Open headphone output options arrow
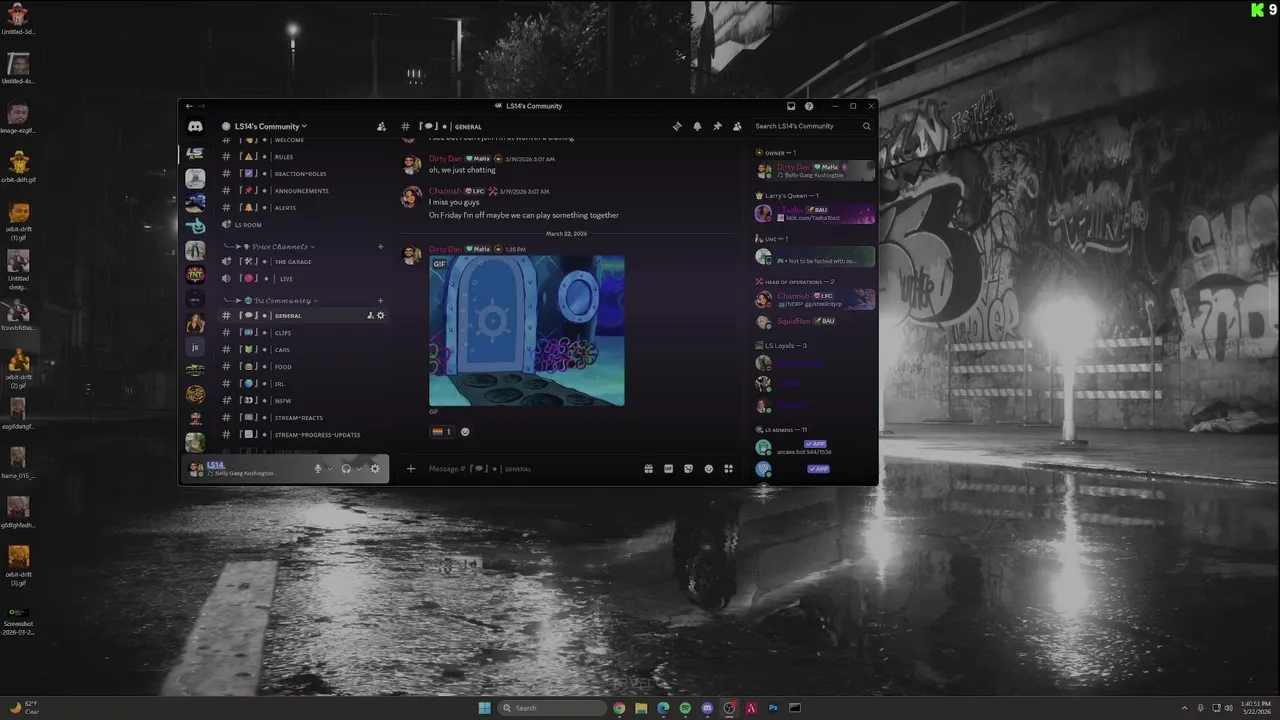 click(x=359, y=468)
